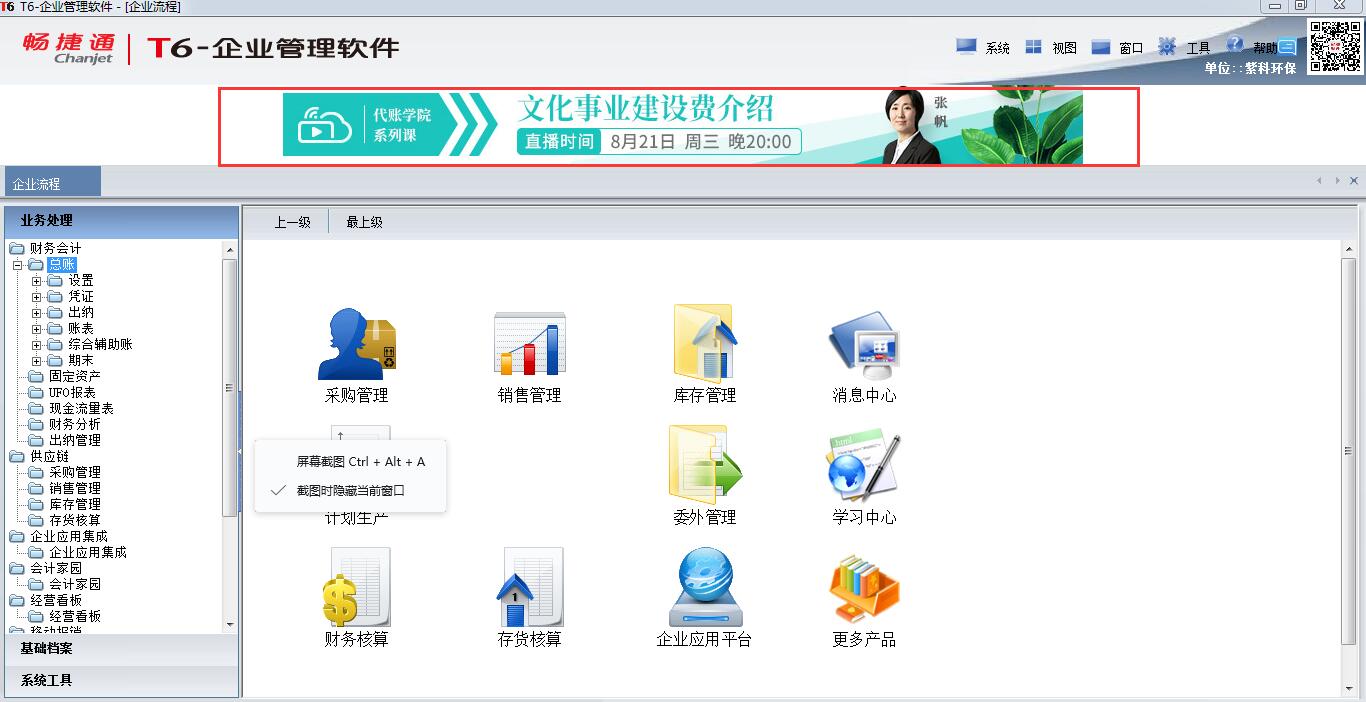Select UFO报表 in the tree
Image resolution: width=1366 pixels, height=702 pixels.
pos(73,393)
